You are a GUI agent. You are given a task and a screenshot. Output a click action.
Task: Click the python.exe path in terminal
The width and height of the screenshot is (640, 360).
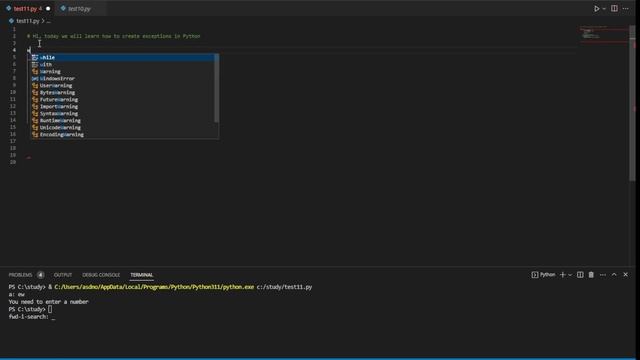(154, 287)
